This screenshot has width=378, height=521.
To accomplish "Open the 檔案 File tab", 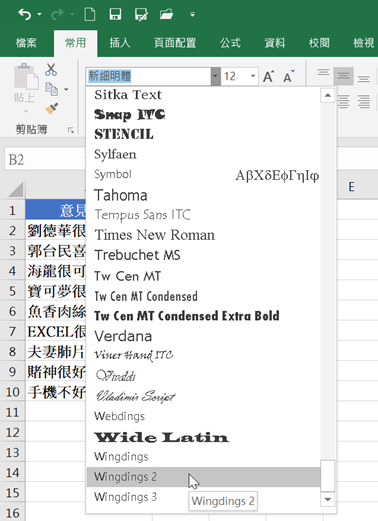I will pyautogui.click(x=26, y=43).
